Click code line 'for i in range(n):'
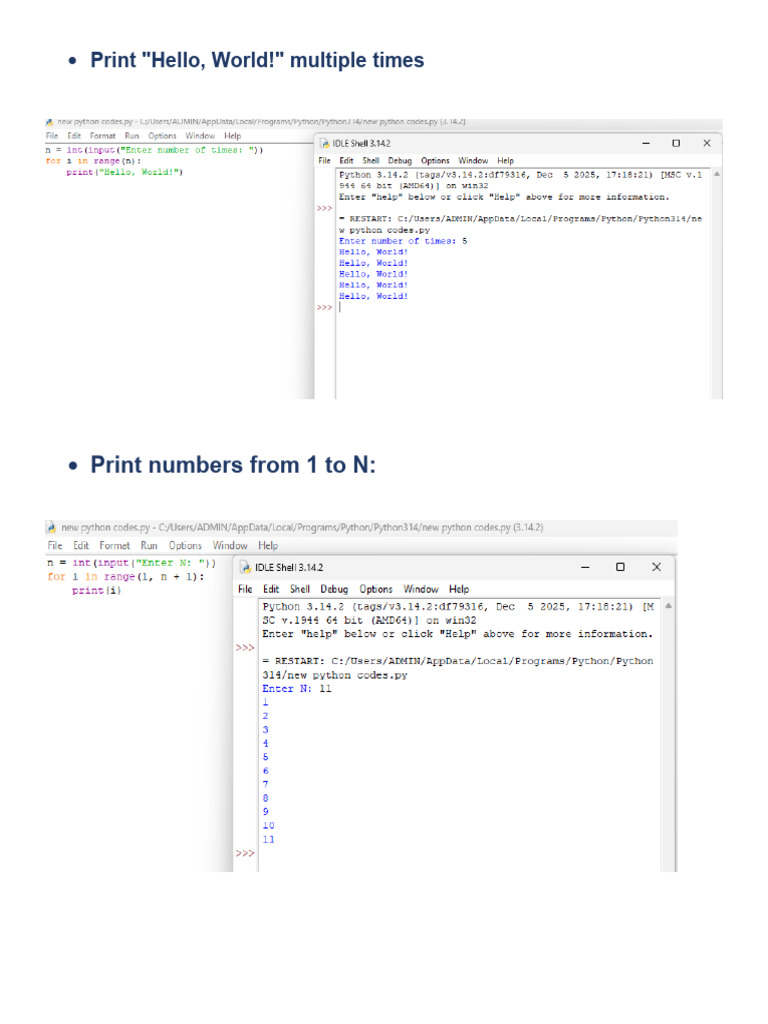 pyautogui.click(x=93, y=161)
